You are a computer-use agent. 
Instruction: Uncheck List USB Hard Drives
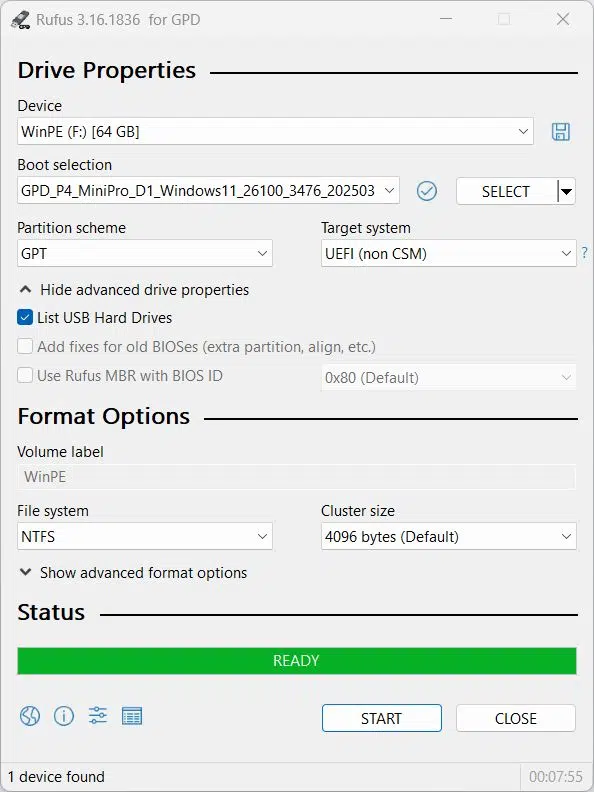tap(25, 318)
